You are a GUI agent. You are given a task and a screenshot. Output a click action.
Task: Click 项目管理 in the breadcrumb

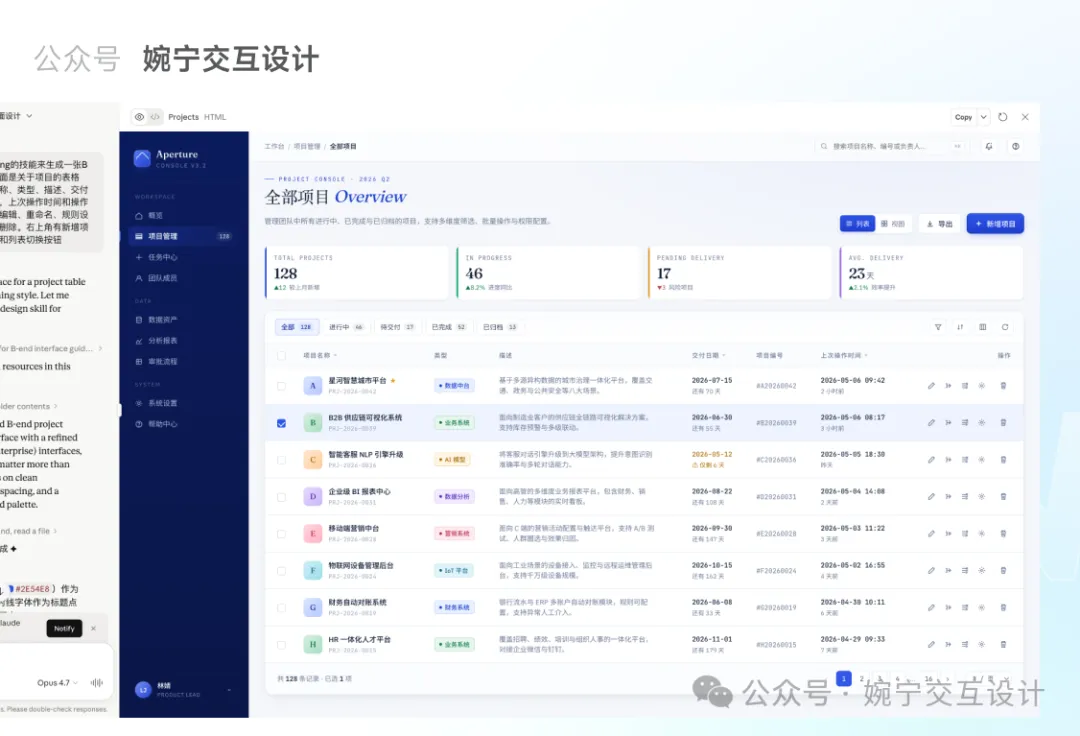click(307, 146)
